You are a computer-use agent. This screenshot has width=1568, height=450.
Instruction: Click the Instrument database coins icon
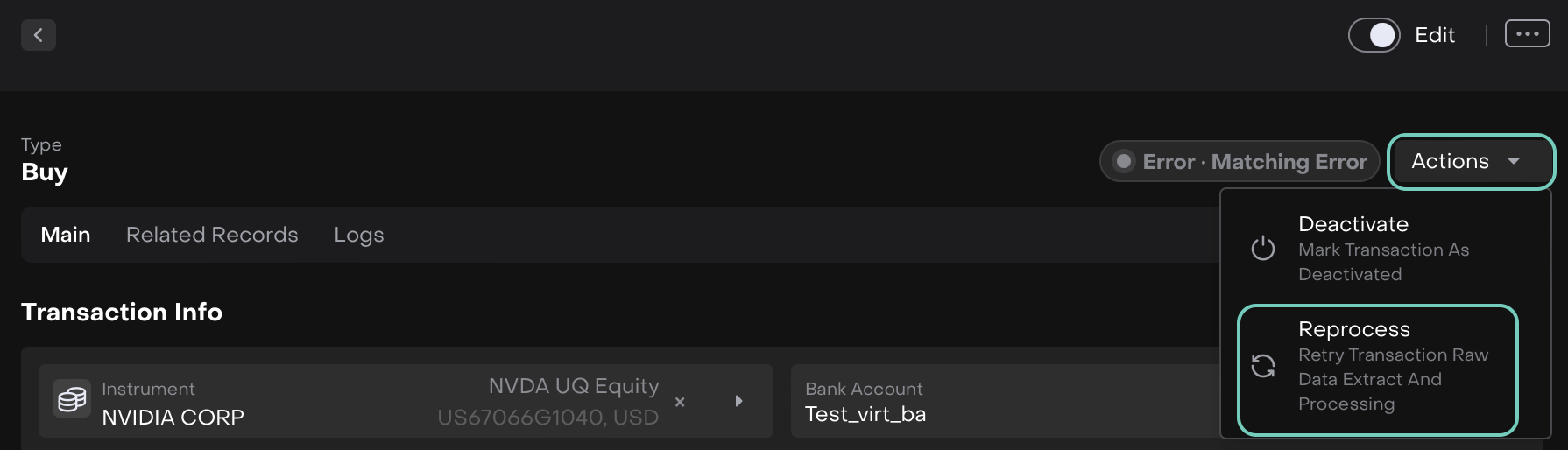point(72,400)
